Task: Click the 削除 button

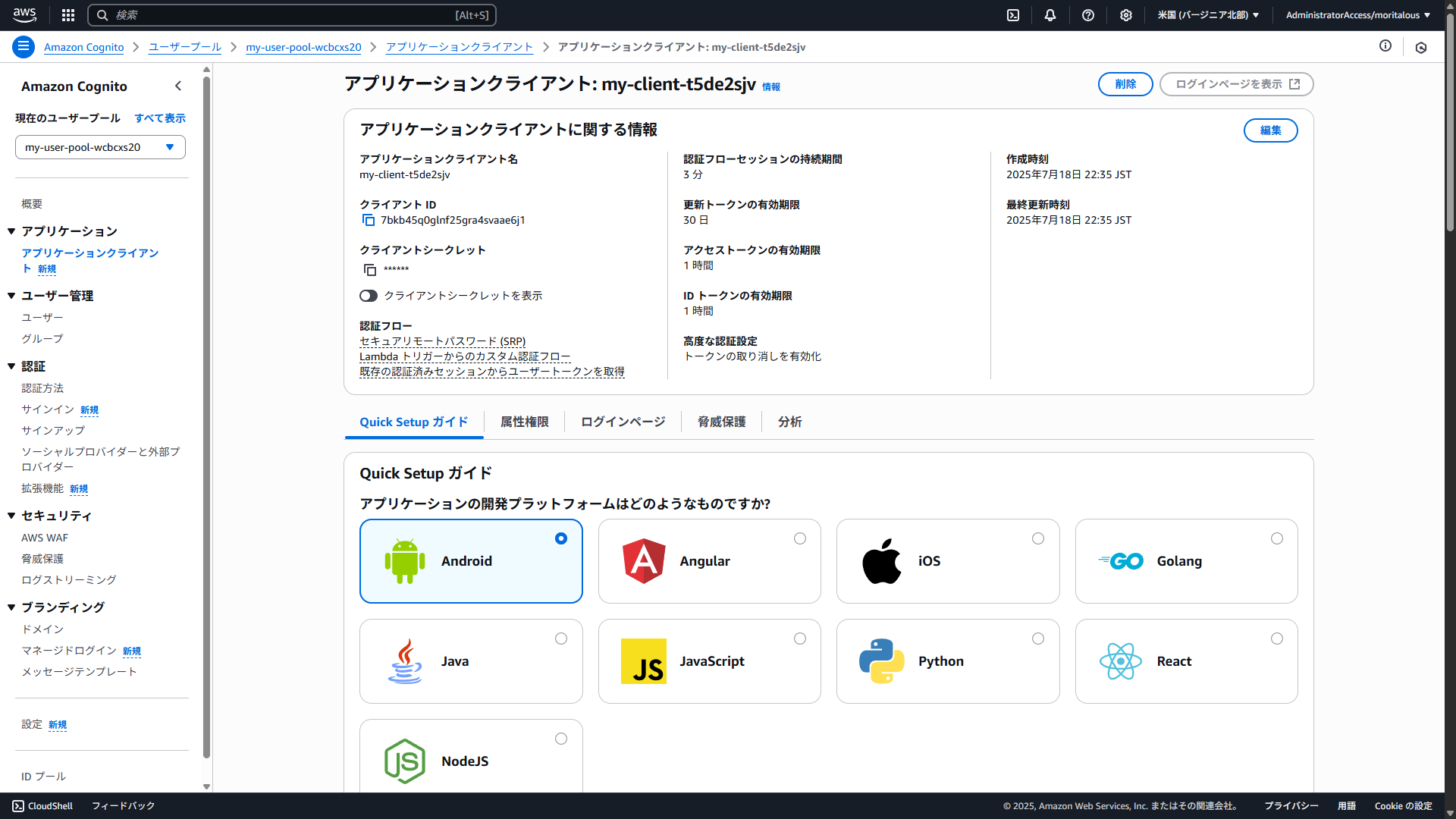Action: point(1125,84)
